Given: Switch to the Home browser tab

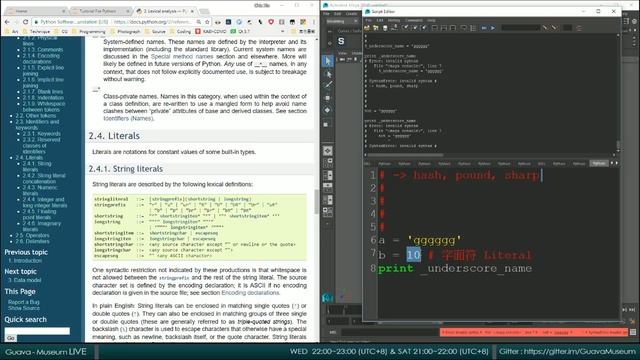Looking at the screenshot, I should coord(35,11).
